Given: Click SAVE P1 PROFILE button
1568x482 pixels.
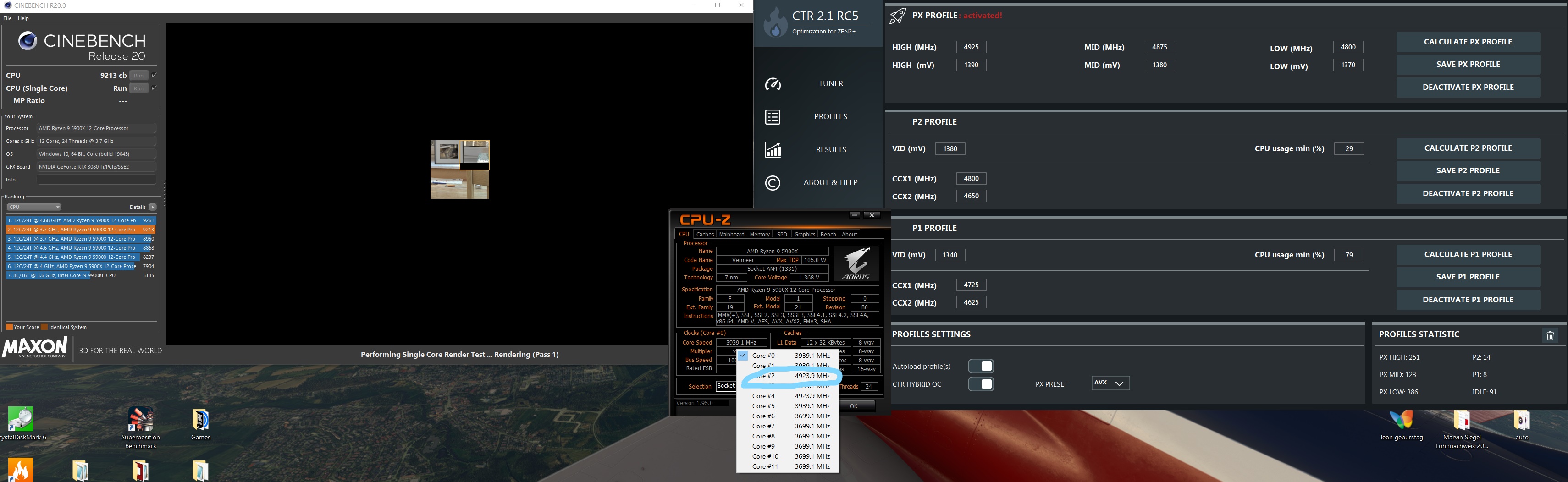Looking at the screenshot, I should [x=1468, y=277].
